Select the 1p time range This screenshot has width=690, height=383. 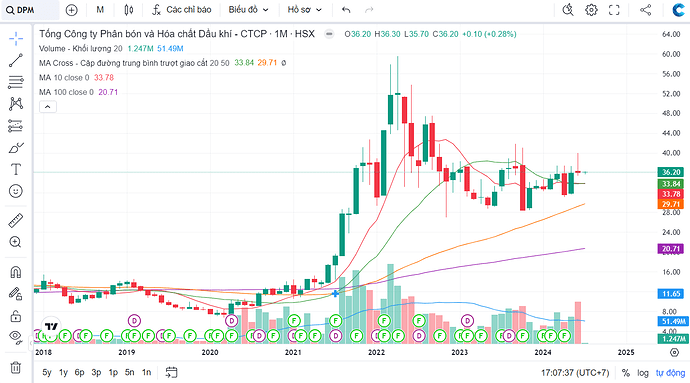[x=113, y=372]
